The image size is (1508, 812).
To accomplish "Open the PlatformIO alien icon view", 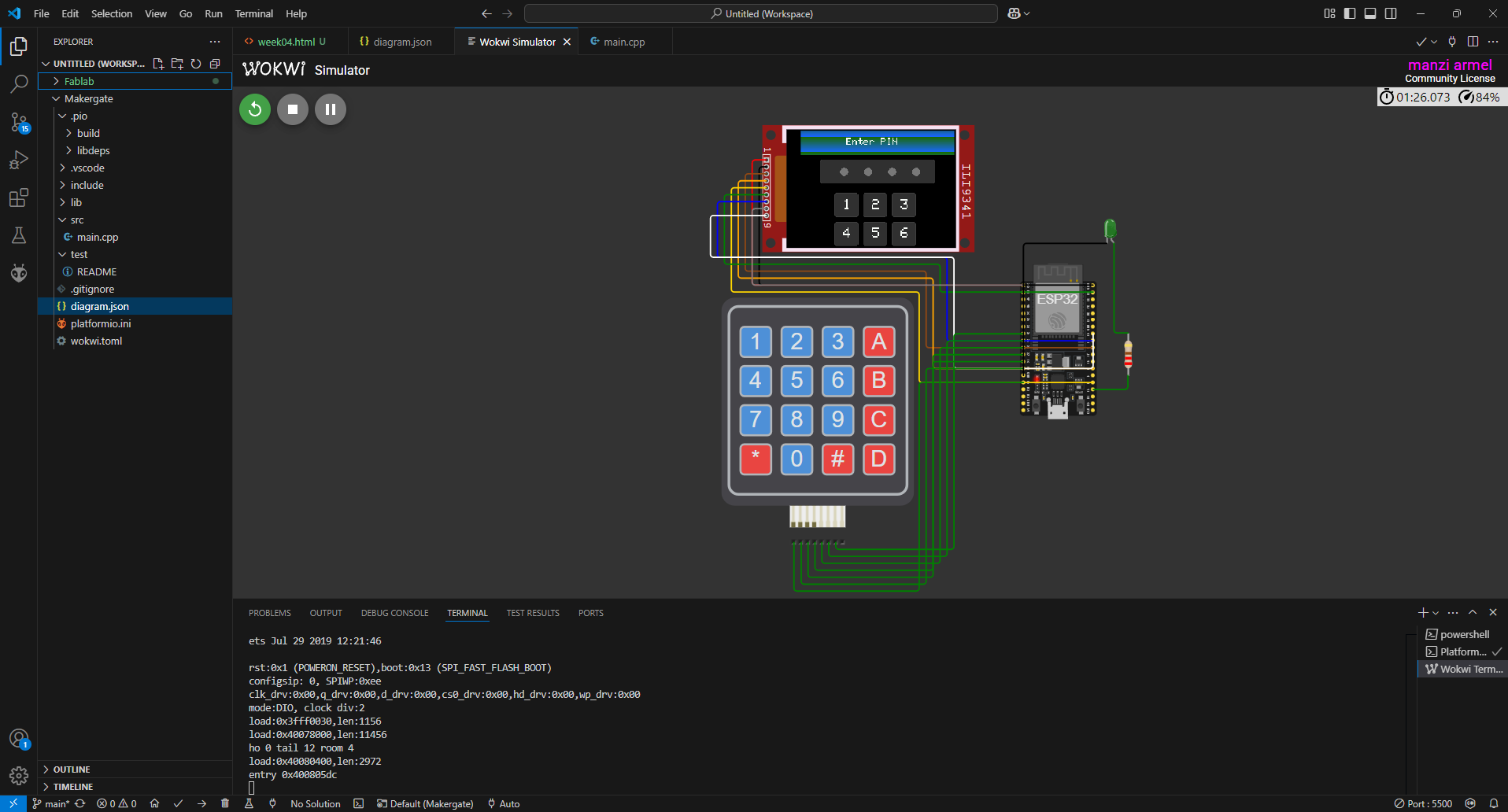I will click(19, 273).
